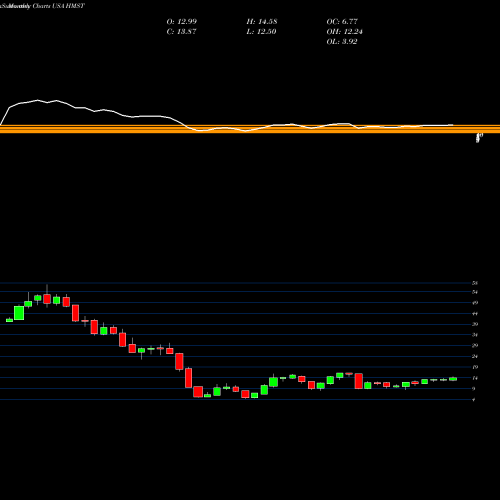Click the price axis label 29
The image size is (500, 500).
point(475,345)
